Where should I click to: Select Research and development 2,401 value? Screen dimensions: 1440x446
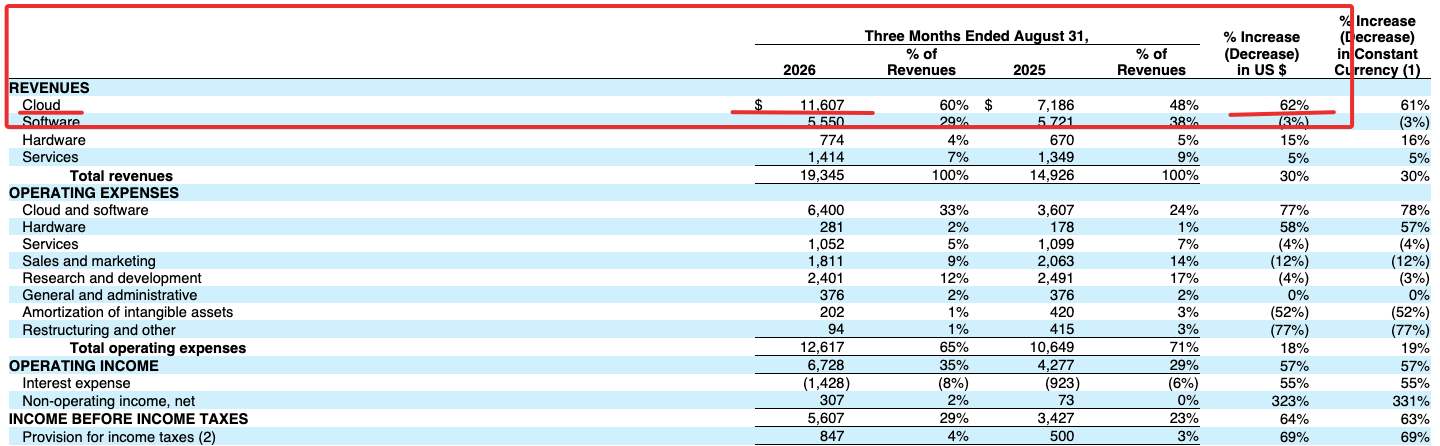click(x=826, y=278)
